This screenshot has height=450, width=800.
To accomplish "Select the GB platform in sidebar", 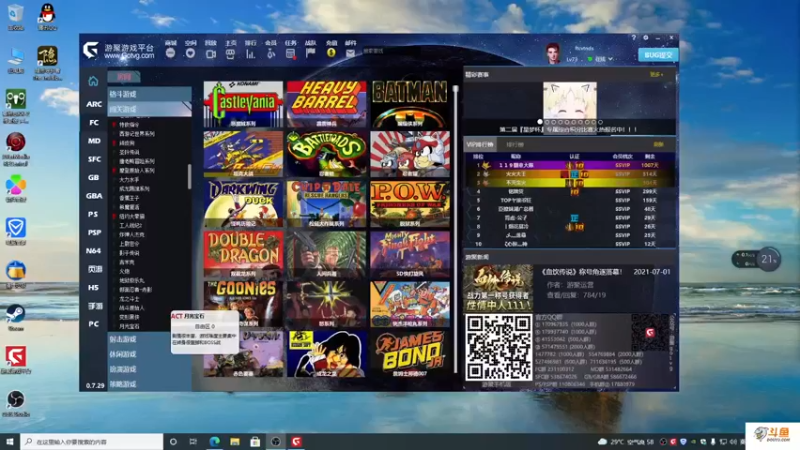I will (x=93, y=178).
